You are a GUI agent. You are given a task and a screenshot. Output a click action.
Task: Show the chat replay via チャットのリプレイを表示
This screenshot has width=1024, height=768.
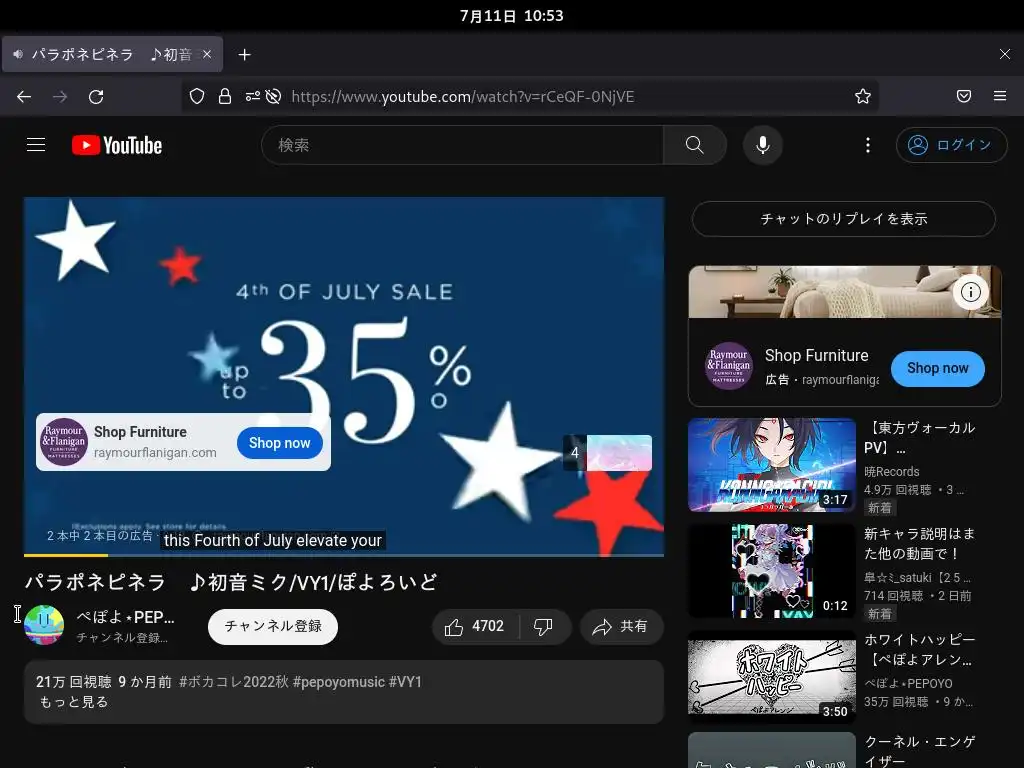[844, 219]
